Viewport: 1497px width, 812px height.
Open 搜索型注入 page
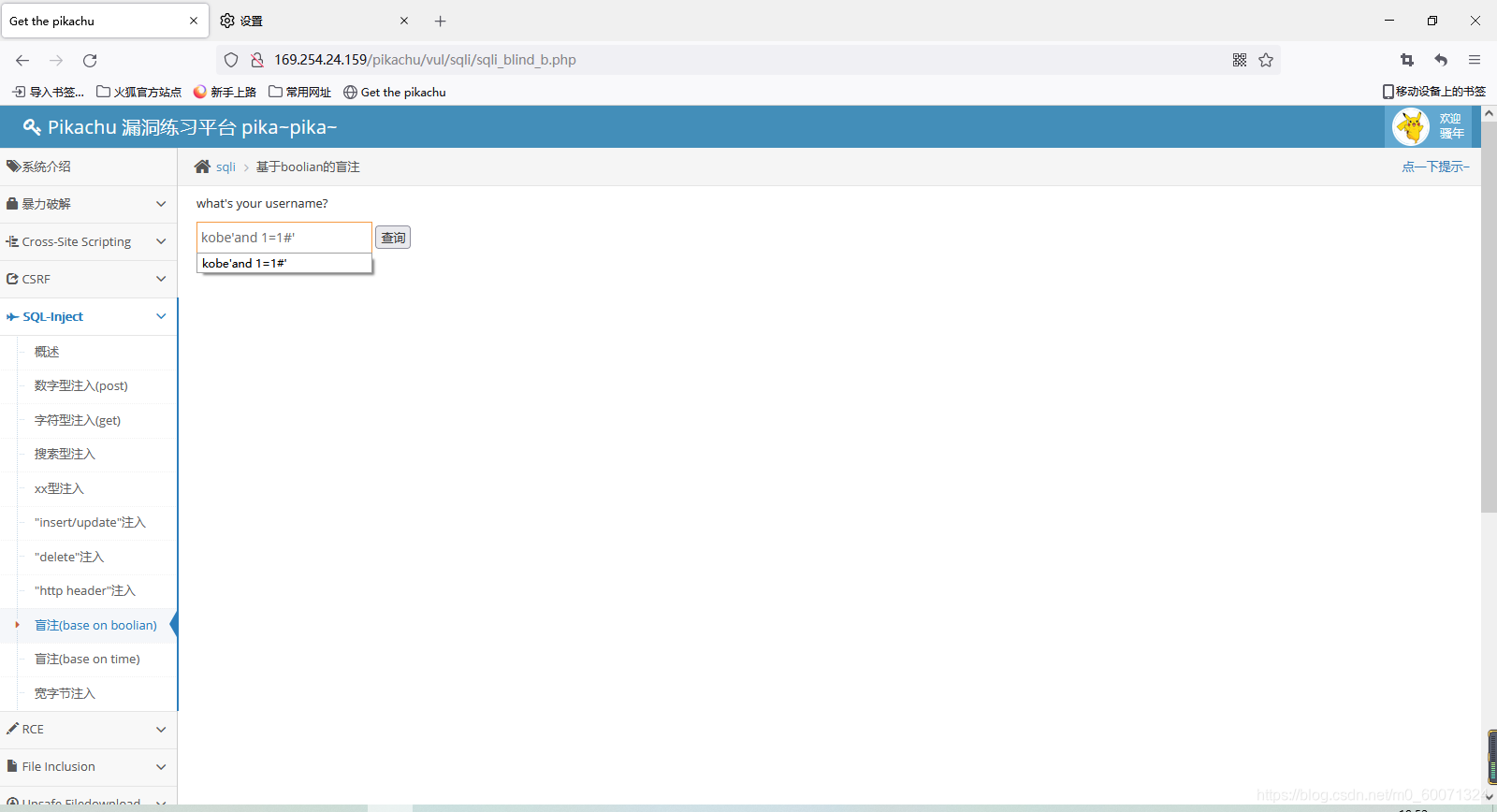65,454
